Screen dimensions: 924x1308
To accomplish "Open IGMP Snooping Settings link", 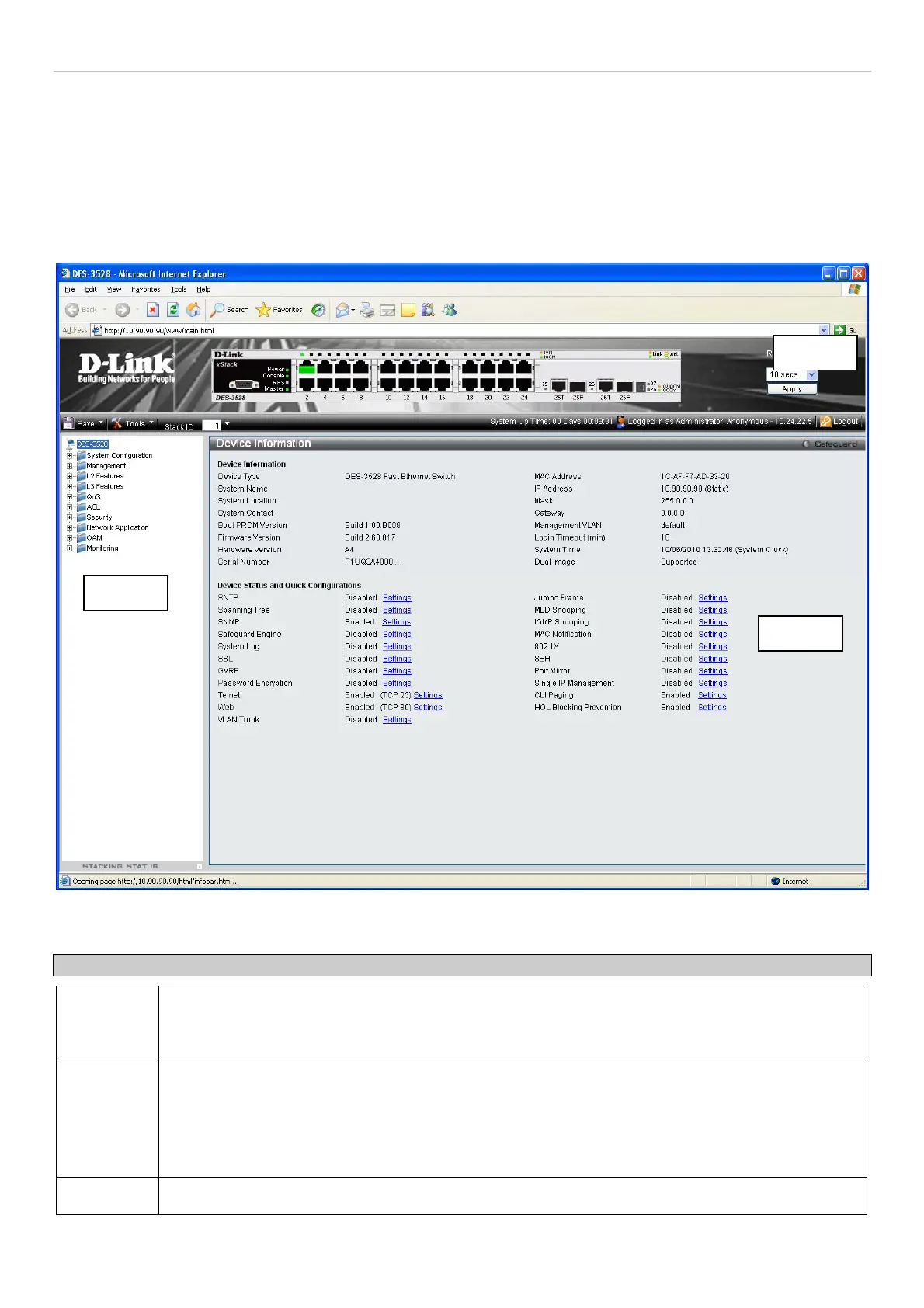I will tap(713, 622).
